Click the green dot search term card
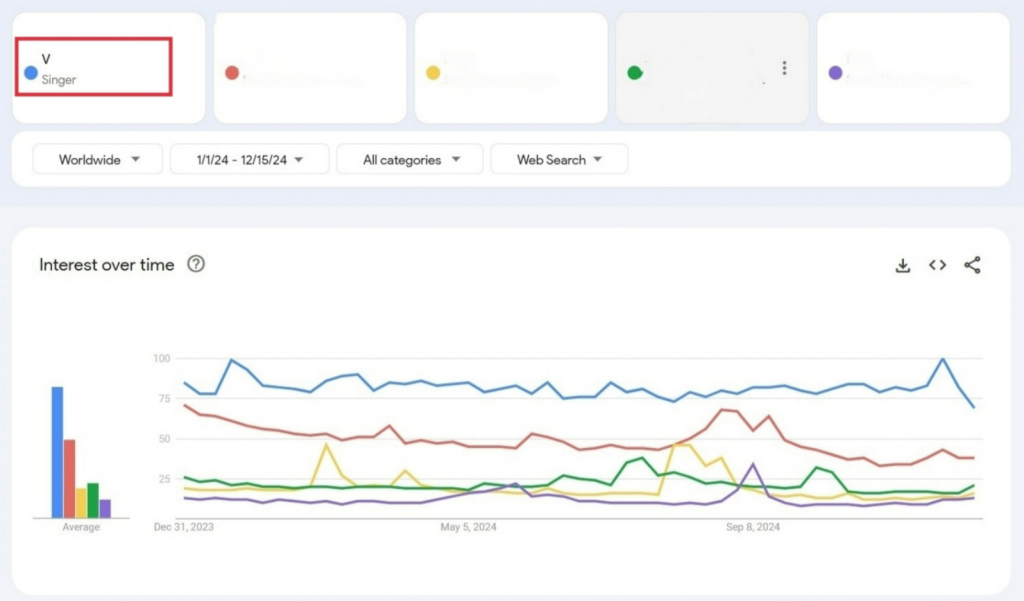This screenshot has height=601, width=1024. (700, 68)
